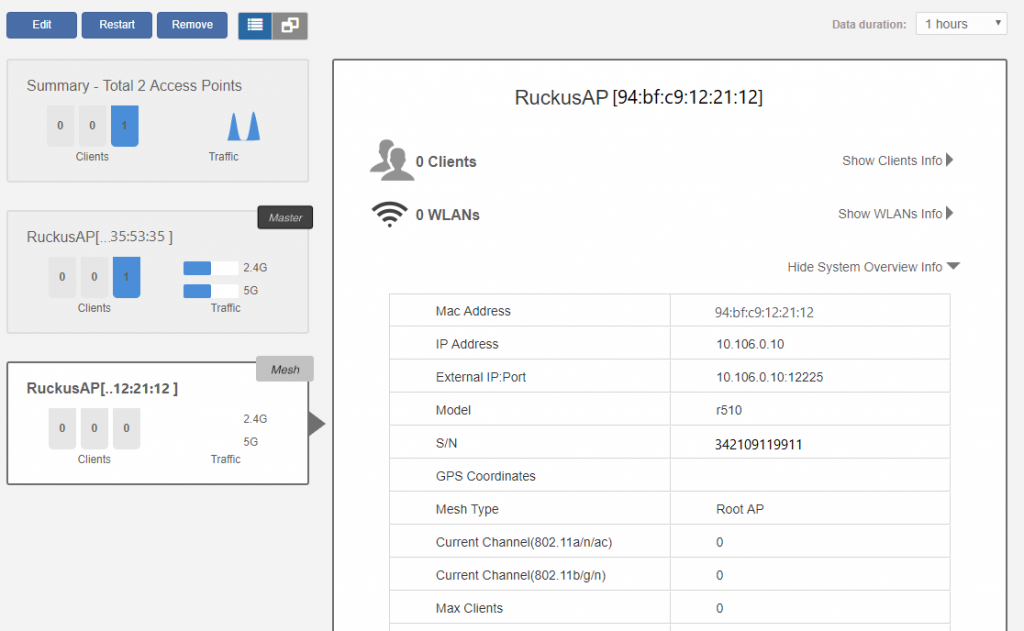Viewport: 1024px width, 631px height.
Task: Collapse Hide System Overview Info
Action: 873,267
